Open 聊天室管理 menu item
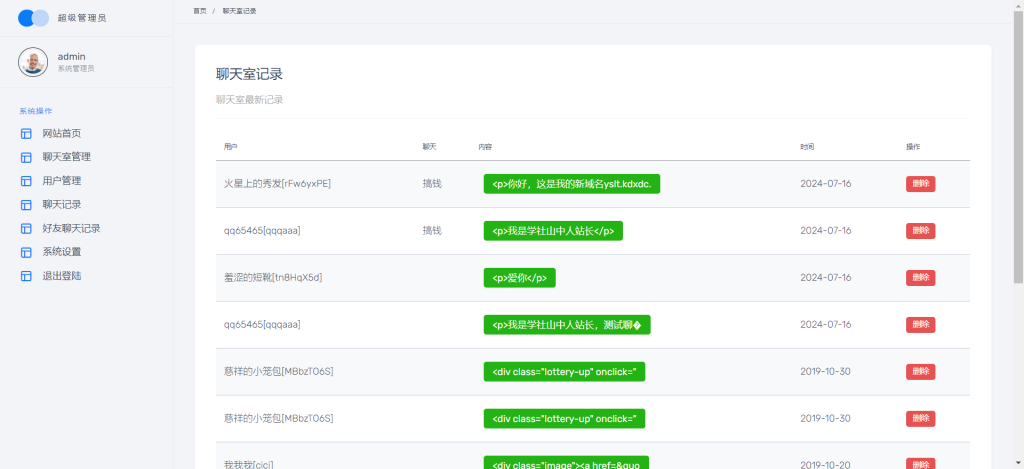1024x469 pixels. tap(66, 157)
